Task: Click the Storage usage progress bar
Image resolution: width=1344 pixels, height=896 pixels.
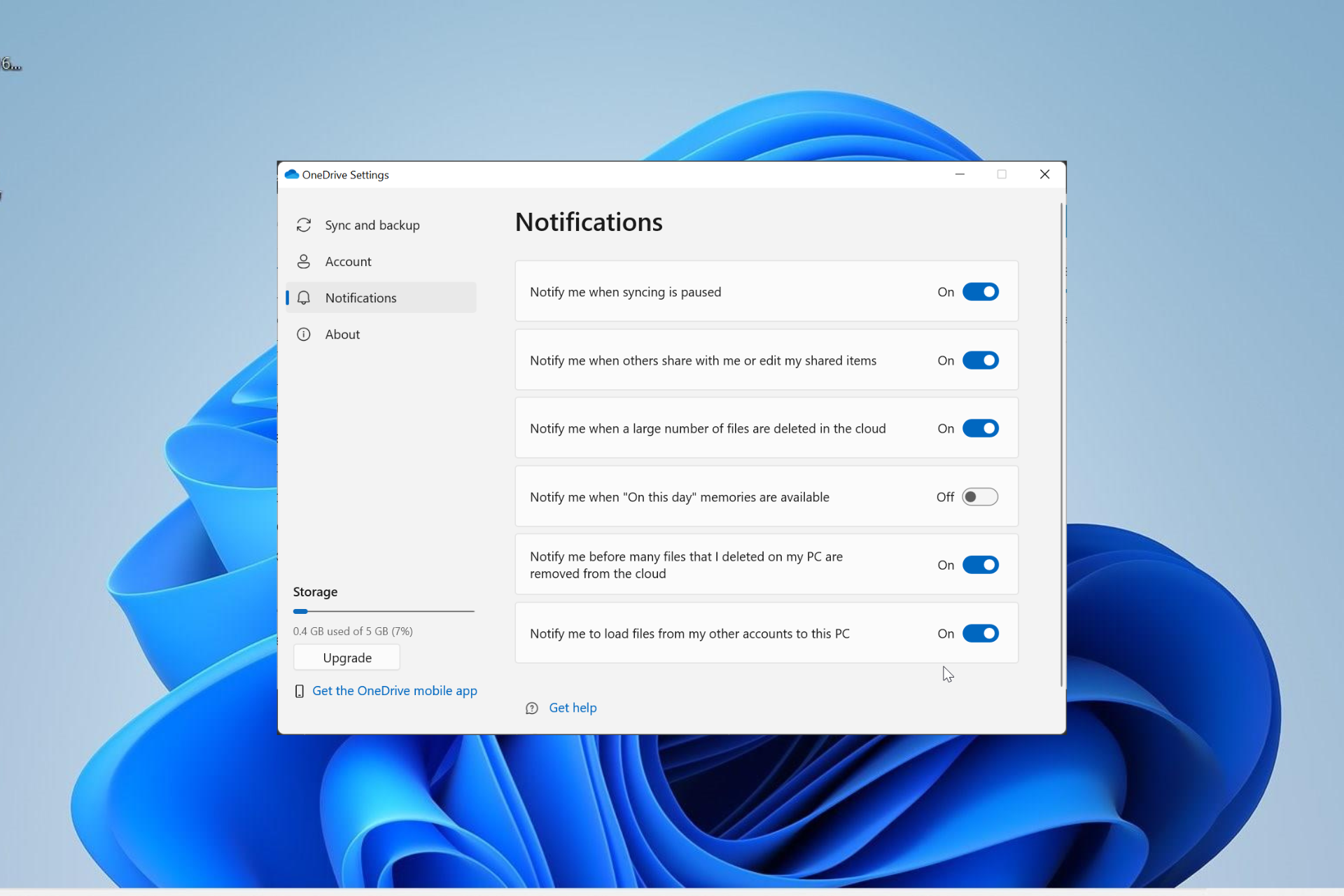Action: [x=384, y=611]
